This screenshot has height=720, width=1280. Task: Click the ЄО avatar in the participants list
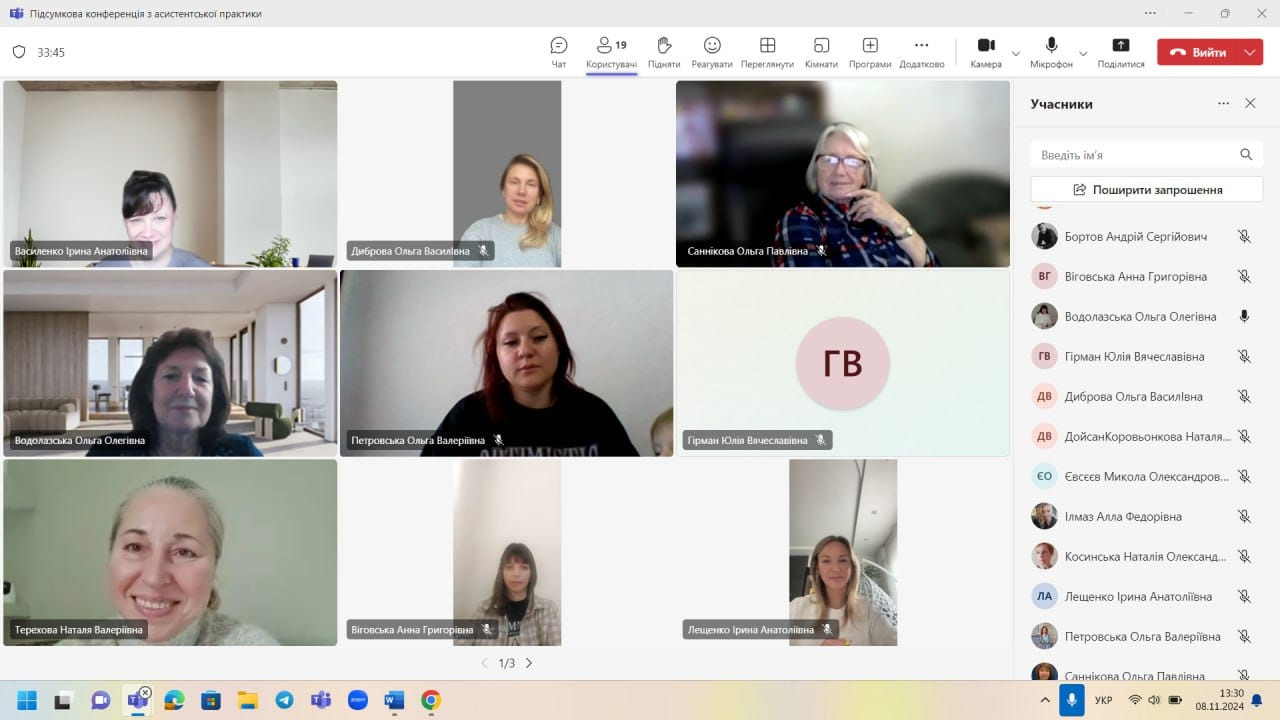coord(1044,477)
